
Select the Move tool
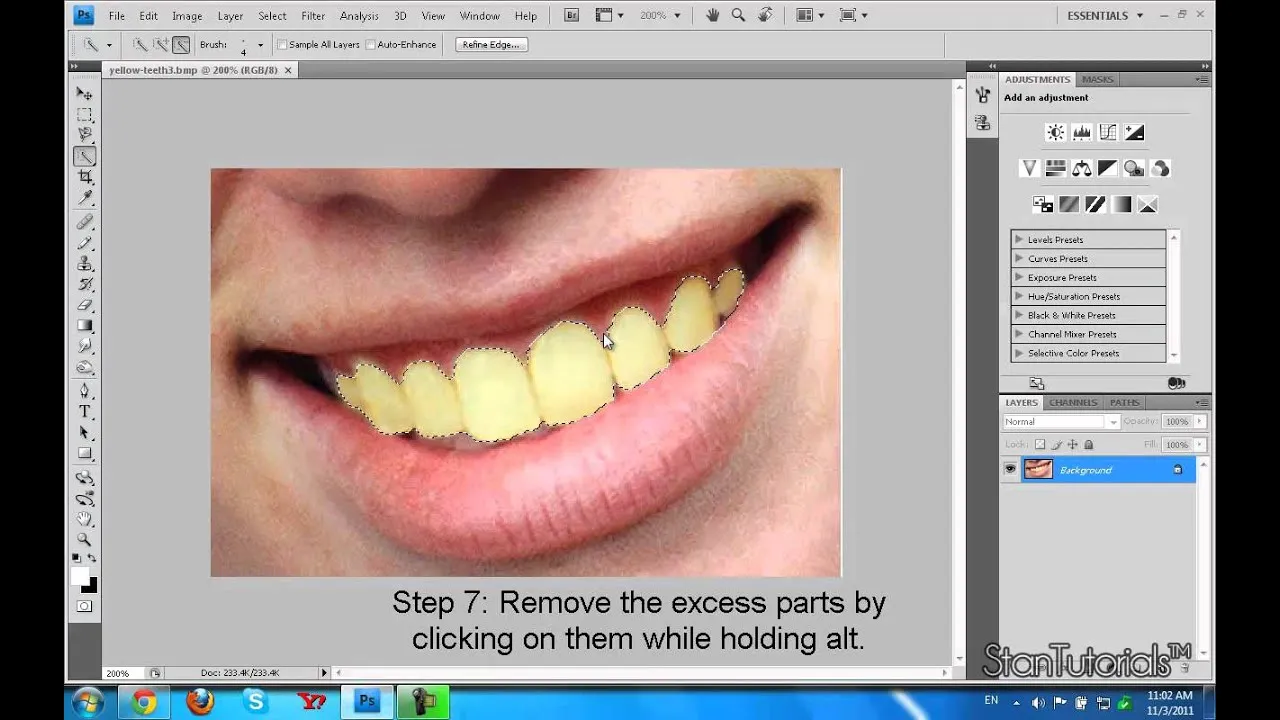(84, 93)
